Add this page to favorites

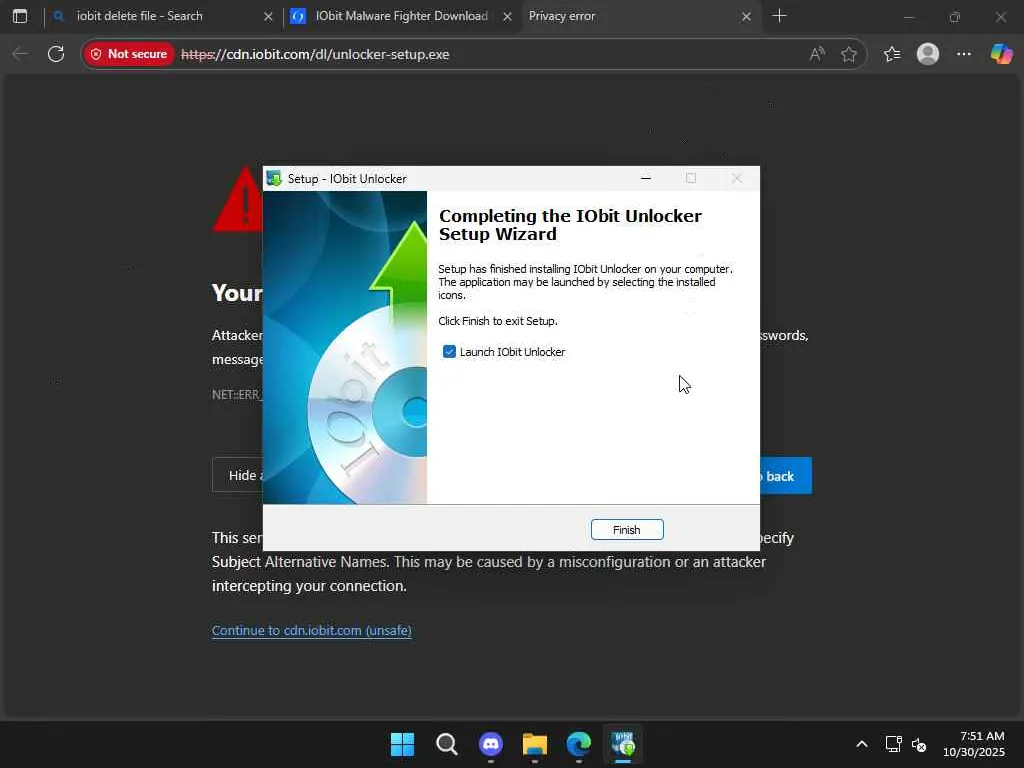848,54
